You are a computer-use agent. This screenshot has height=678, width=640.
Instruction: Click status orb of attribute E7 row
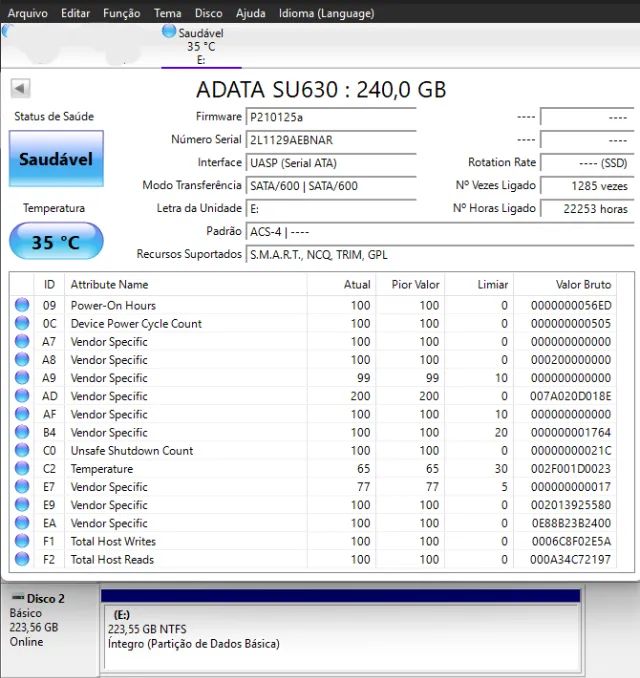22,486
